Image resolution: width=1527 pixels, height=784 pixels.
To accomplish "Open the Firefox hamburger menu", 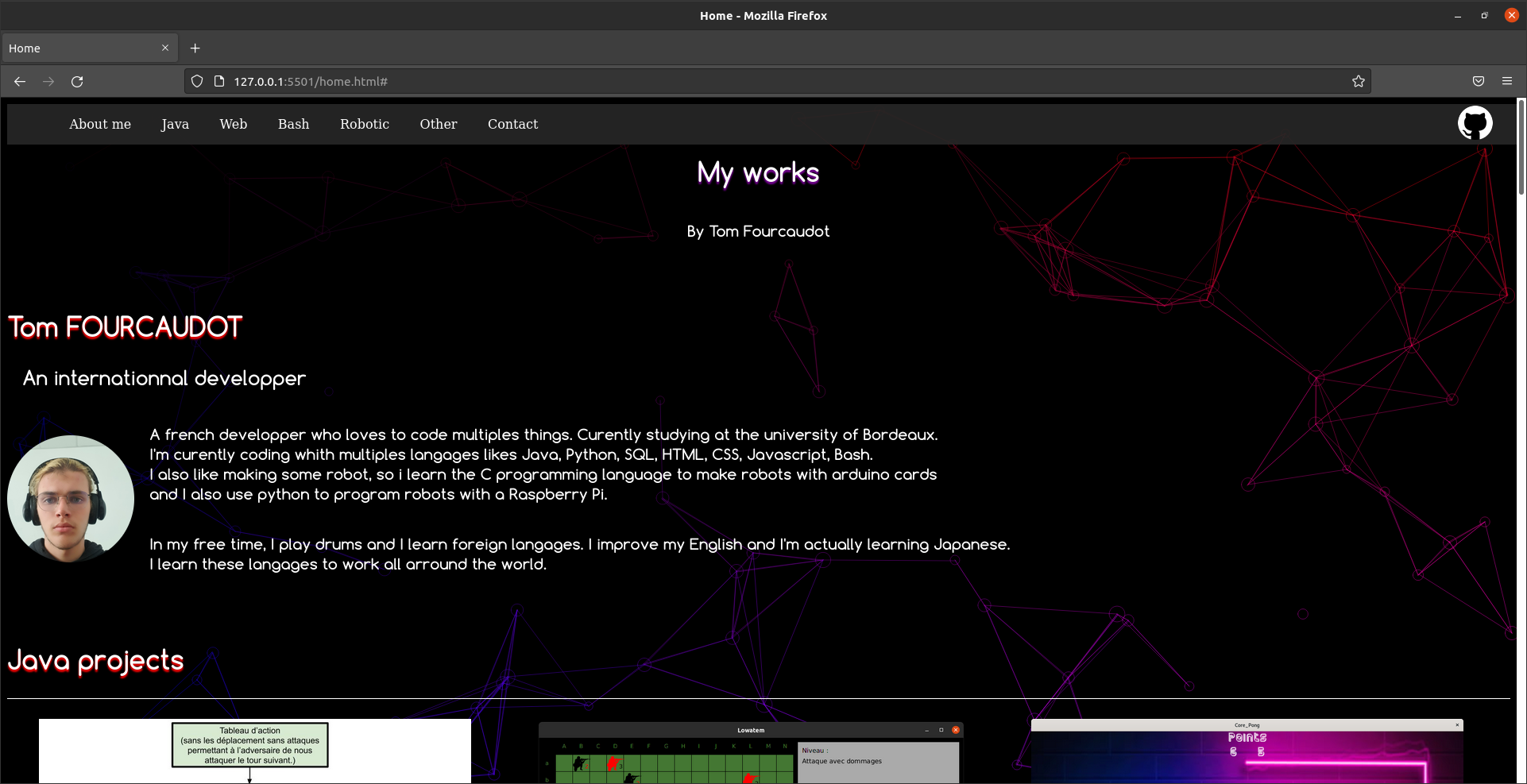I will [x=1508, y=80].
